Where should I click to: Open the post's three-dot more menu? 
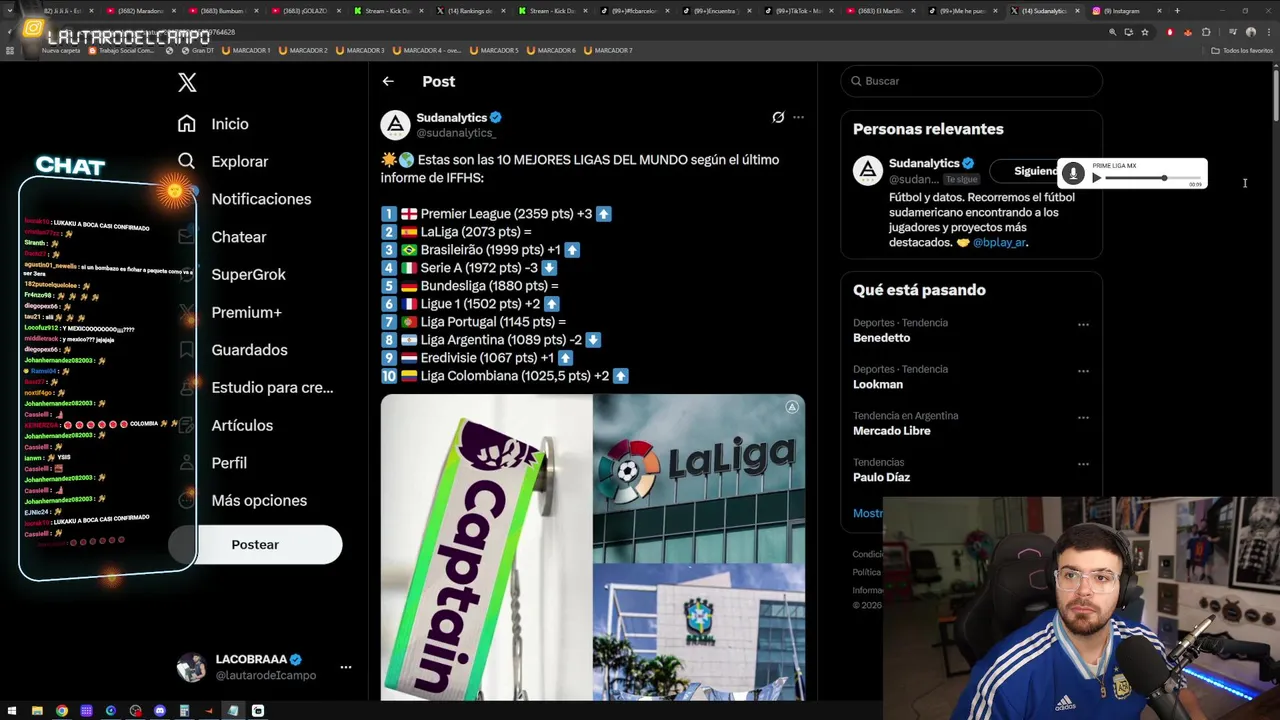tap(798, 117)
